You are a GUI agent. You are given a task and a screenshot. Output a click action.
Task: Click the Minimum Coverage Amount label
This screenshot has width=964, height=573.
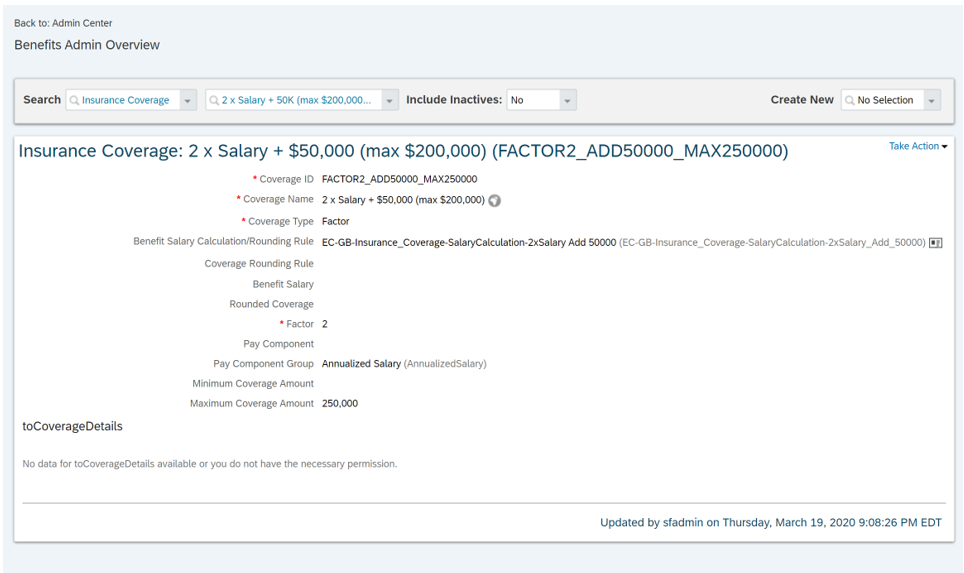point(253,383)
